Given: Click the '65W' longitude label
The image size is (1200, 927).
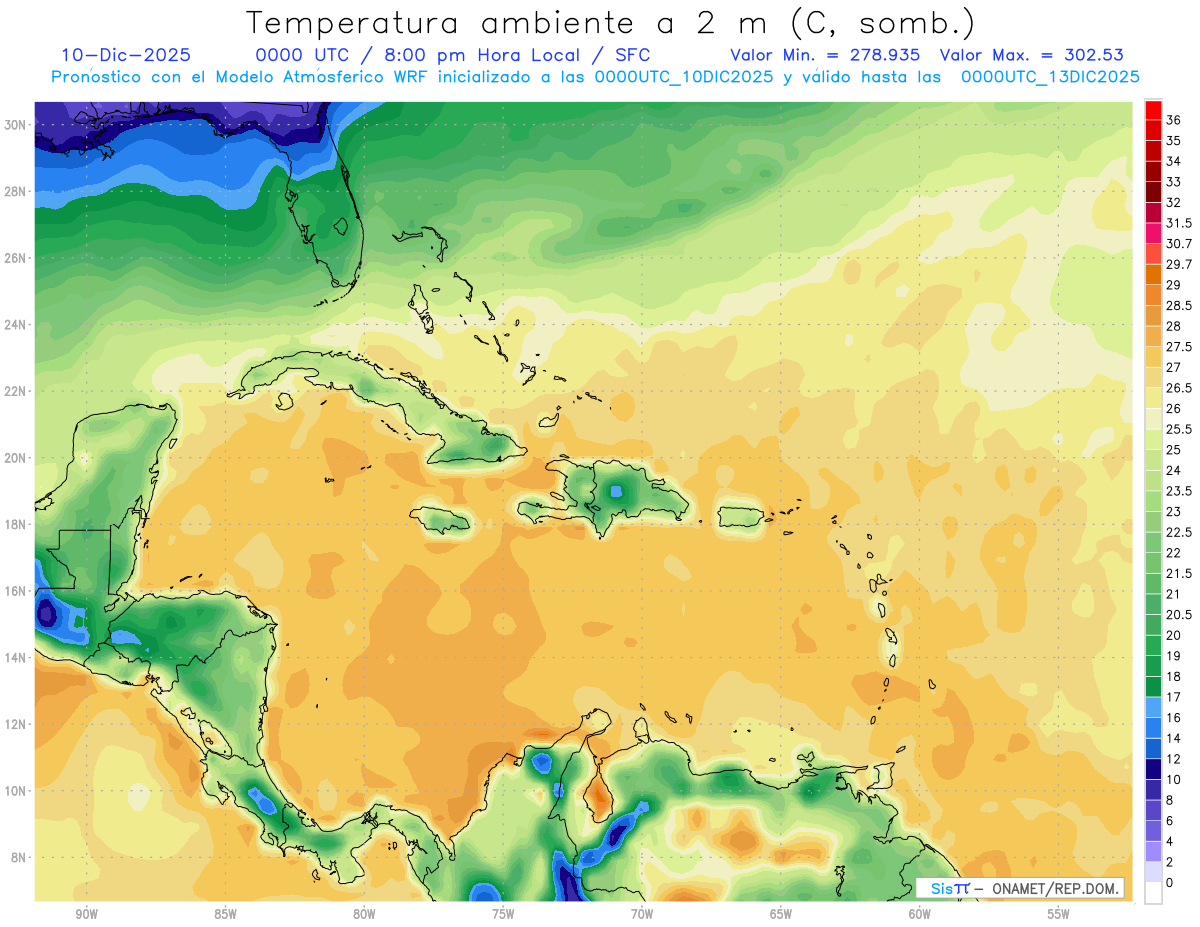Looking at the screenshot, I should (x=781, y=914).
